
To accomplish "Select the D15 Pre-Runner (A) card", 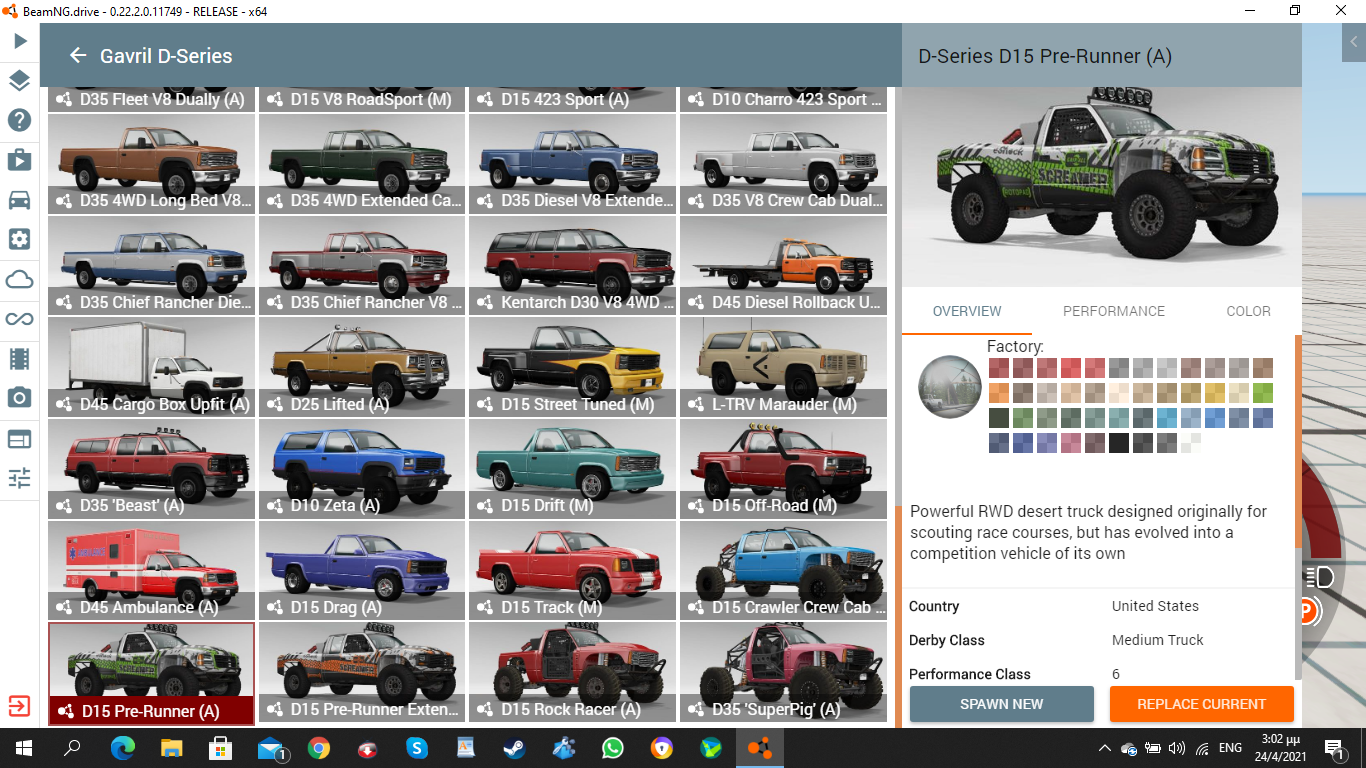I will pos(151,673).
